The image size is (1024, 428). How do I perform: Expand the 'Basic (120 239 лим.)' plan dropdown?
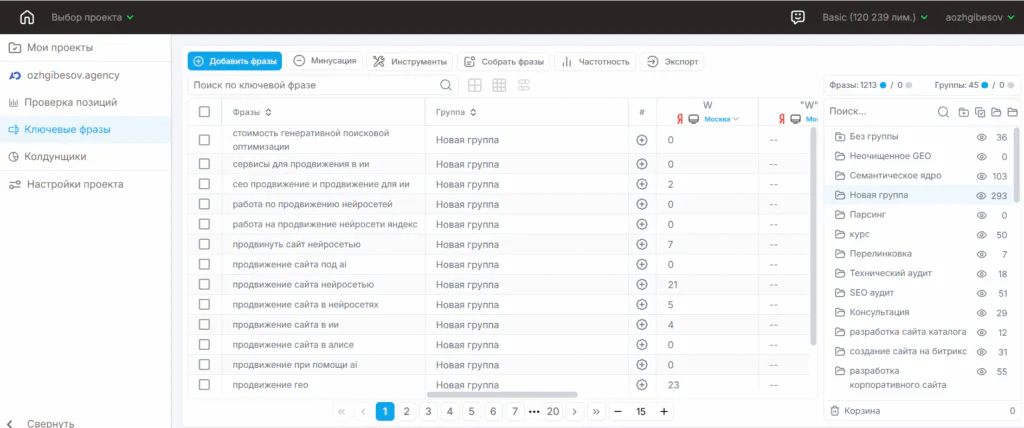click(x=875, y=18)
